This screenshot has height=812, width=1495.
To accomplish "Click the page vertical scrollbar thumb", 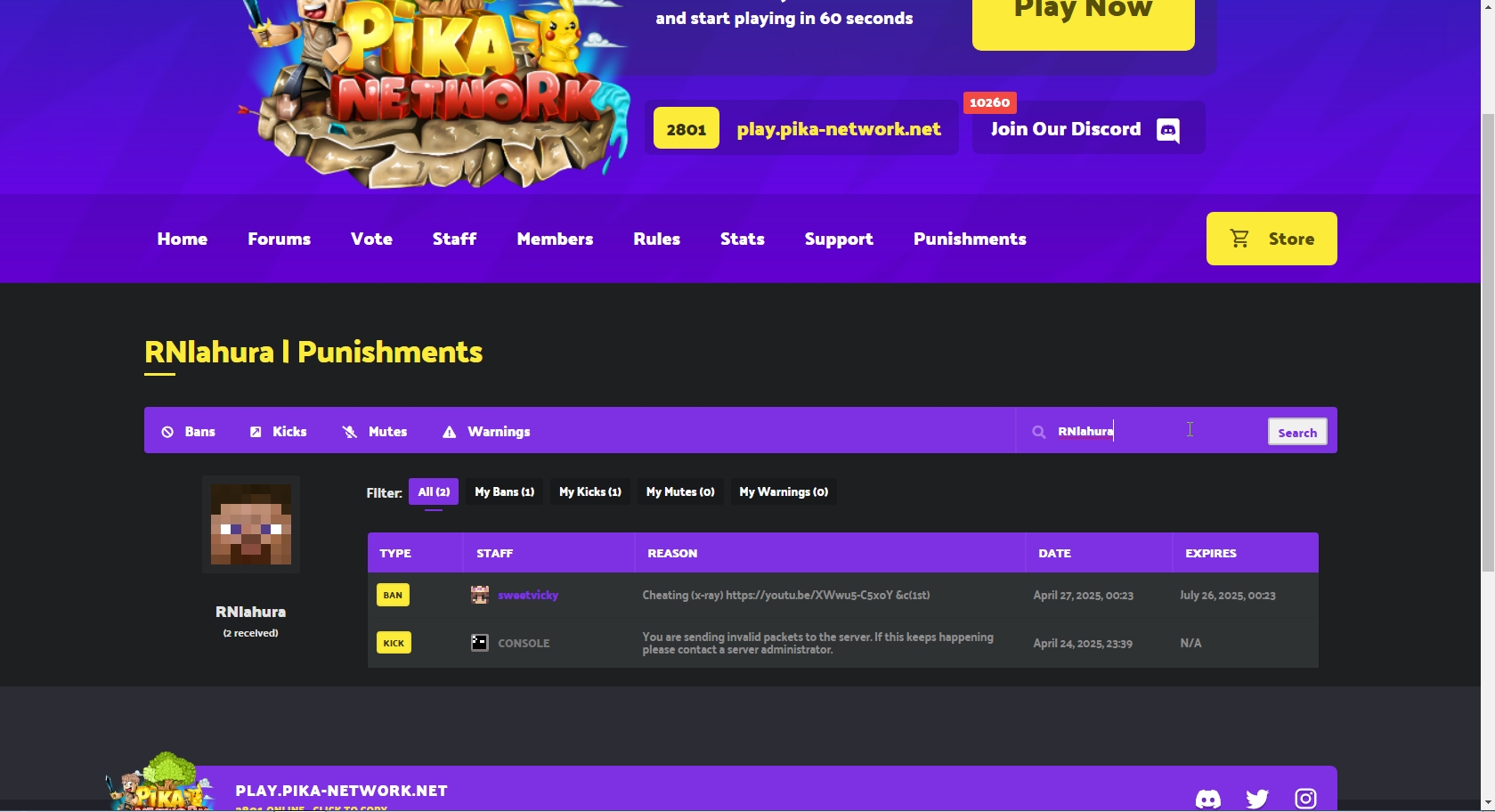I will click(x=1488, y=343).
